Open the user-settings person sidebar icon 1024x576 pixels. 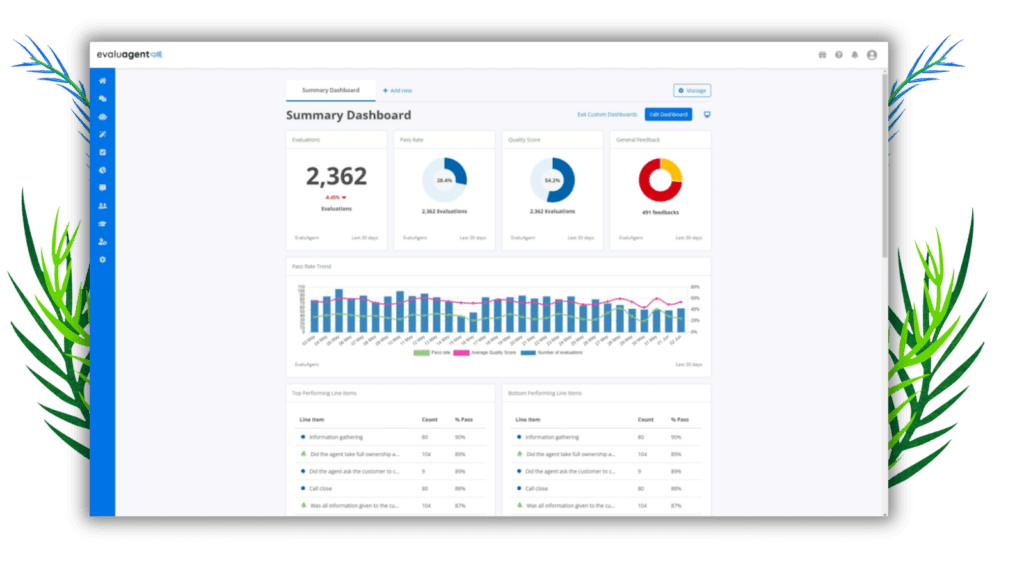pos(103,242)
